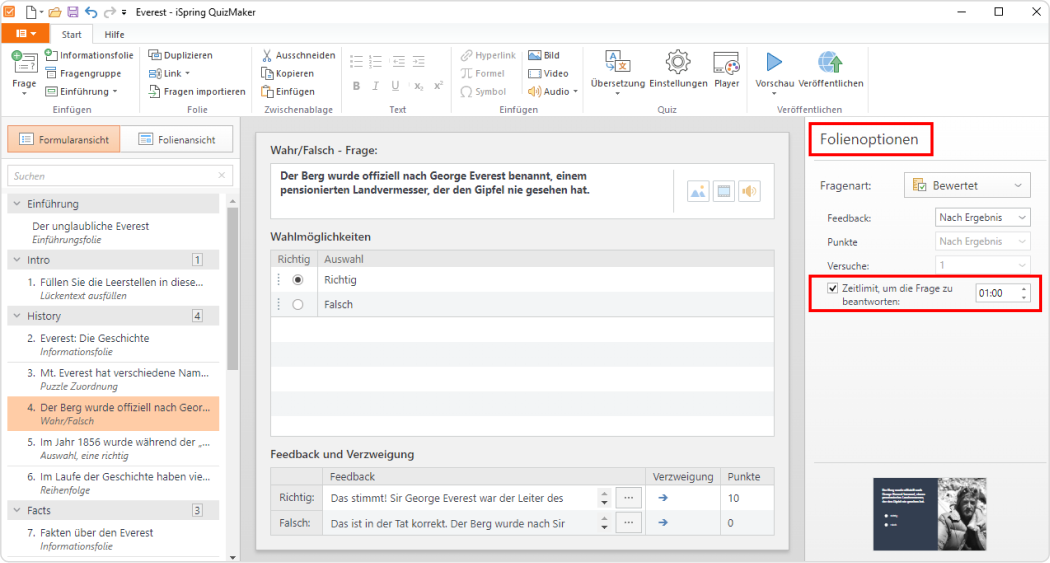Click Veröffentlichen to publish quiz
This screenshot has width=1050, height=563.
click(x=830, y=69)
